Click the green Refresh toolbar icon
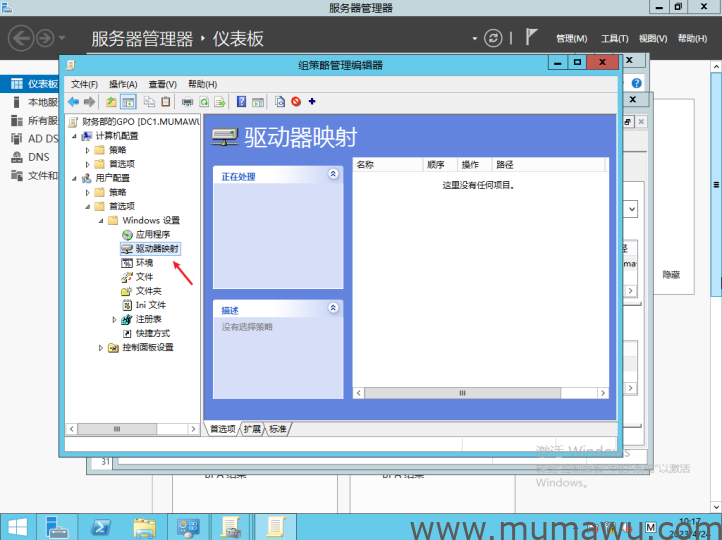Screen dimensions: 722x540 (x=204, y=102)
